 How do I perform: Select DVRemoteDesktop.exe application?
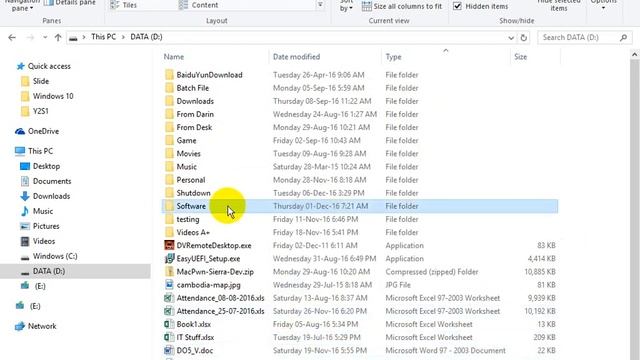208,245
